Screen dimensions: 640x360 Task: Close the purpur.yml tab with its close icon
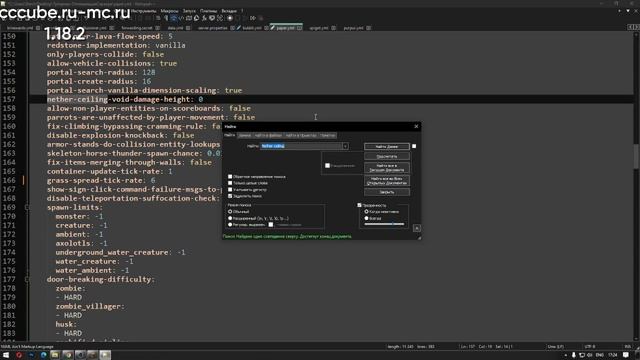pyautogui.click(x=368, y=28)
